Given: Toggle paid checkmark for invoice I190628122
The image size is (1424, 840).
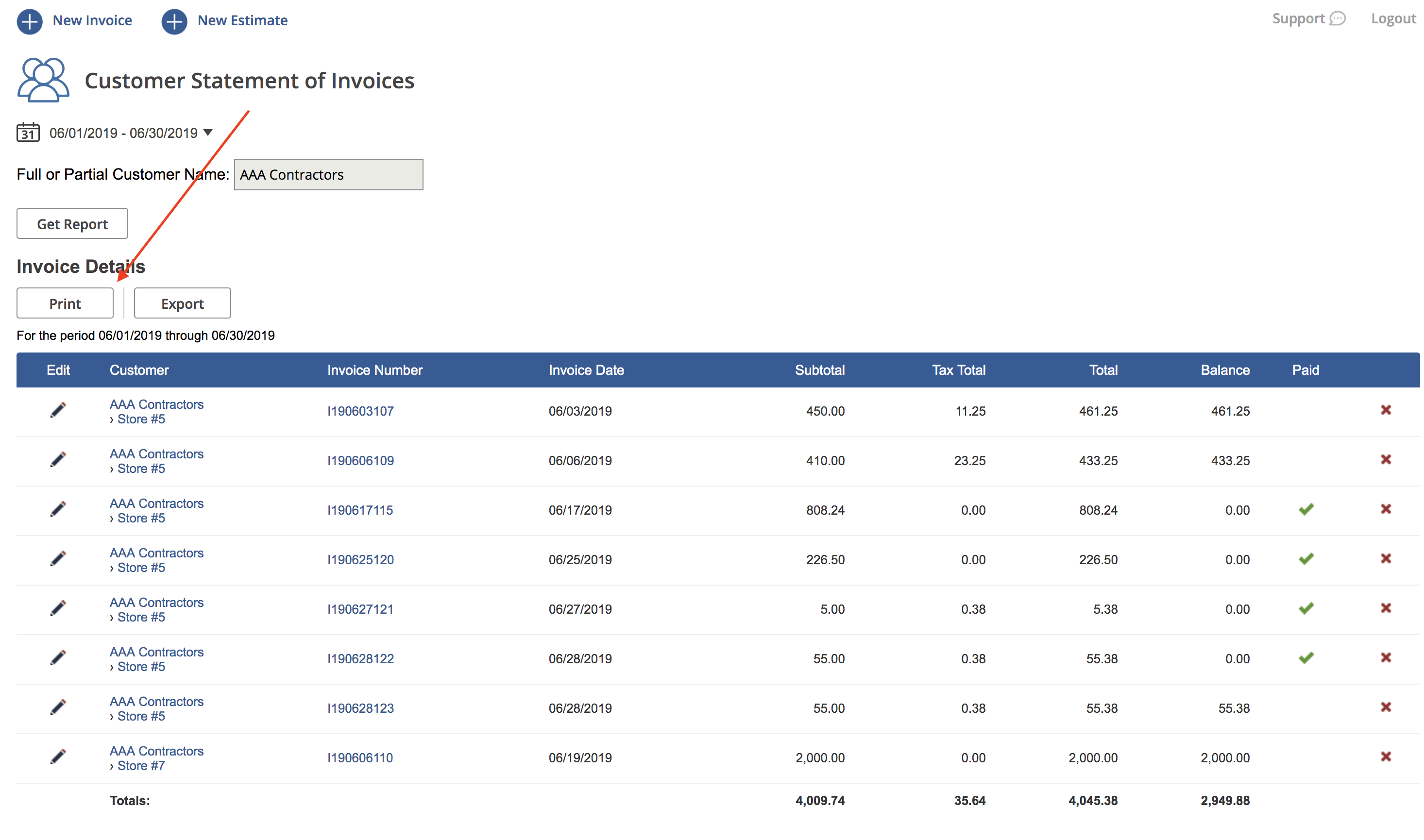Looking at the screenshot, I should point(1305,658).
